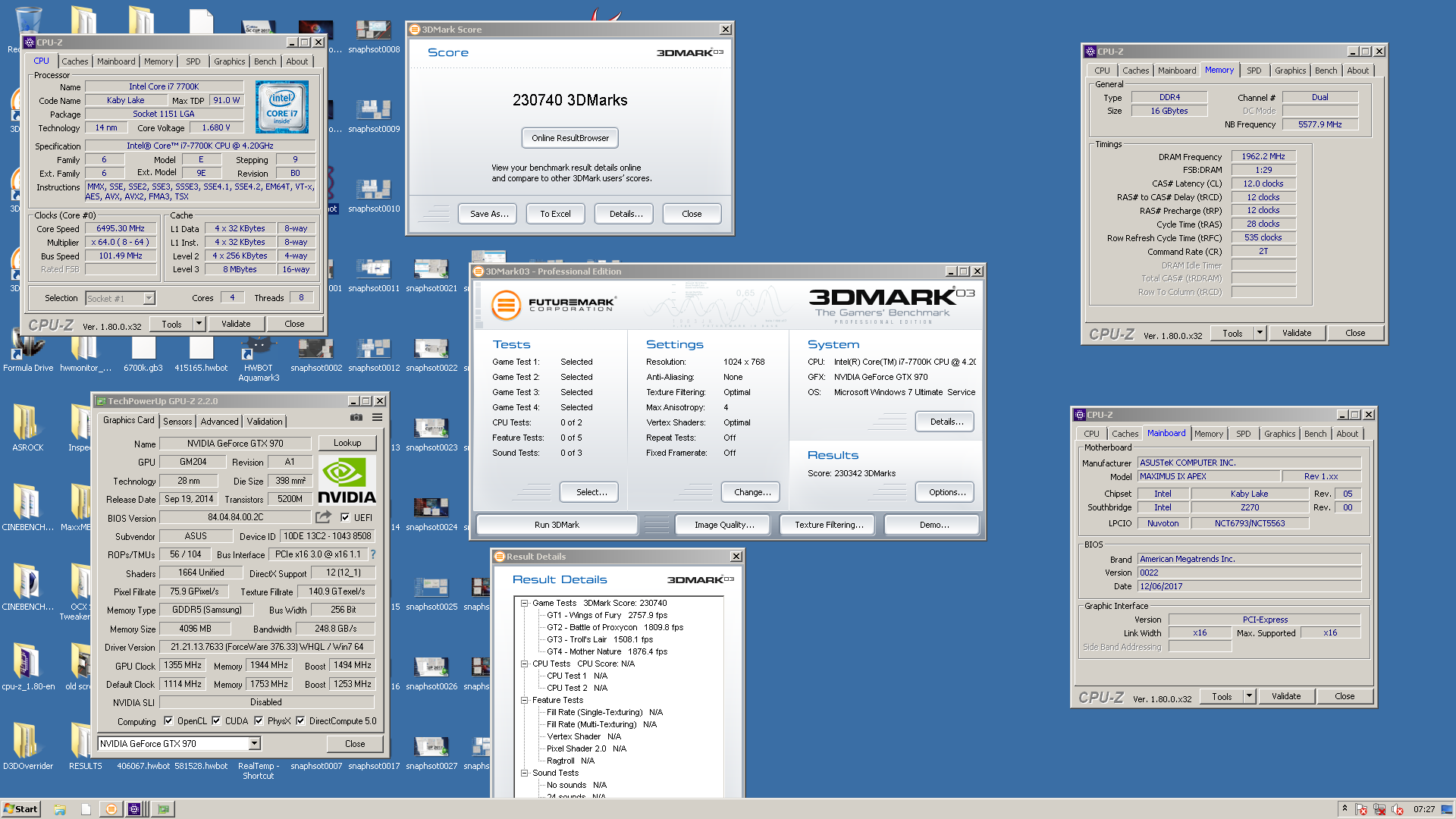1456x819 pixels.
Task: Collapse the Feature Tests tree node
Action: pos(524,700)
